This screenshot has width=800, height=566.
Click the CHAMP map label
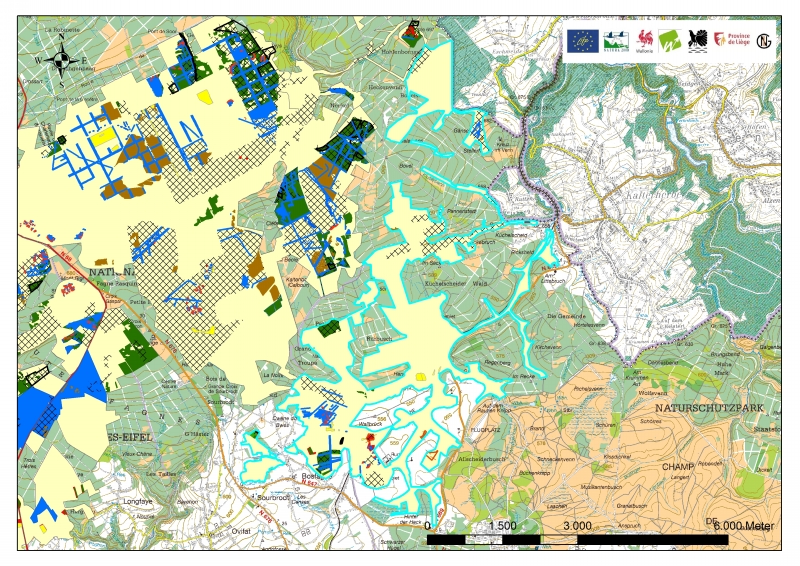point(677,467)
